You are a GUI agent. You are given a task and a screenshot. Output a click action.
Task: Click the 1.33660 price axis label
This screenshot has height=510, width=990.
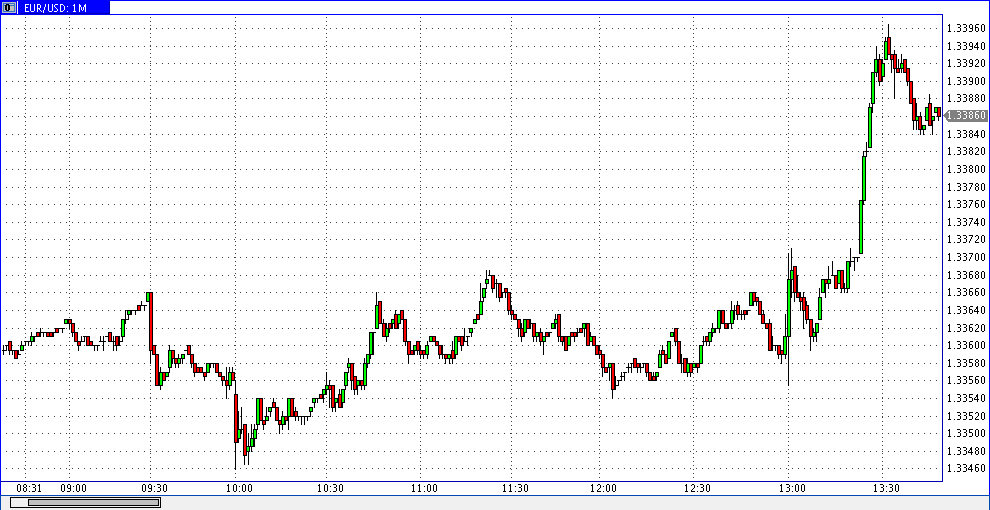tap(967, 292)
